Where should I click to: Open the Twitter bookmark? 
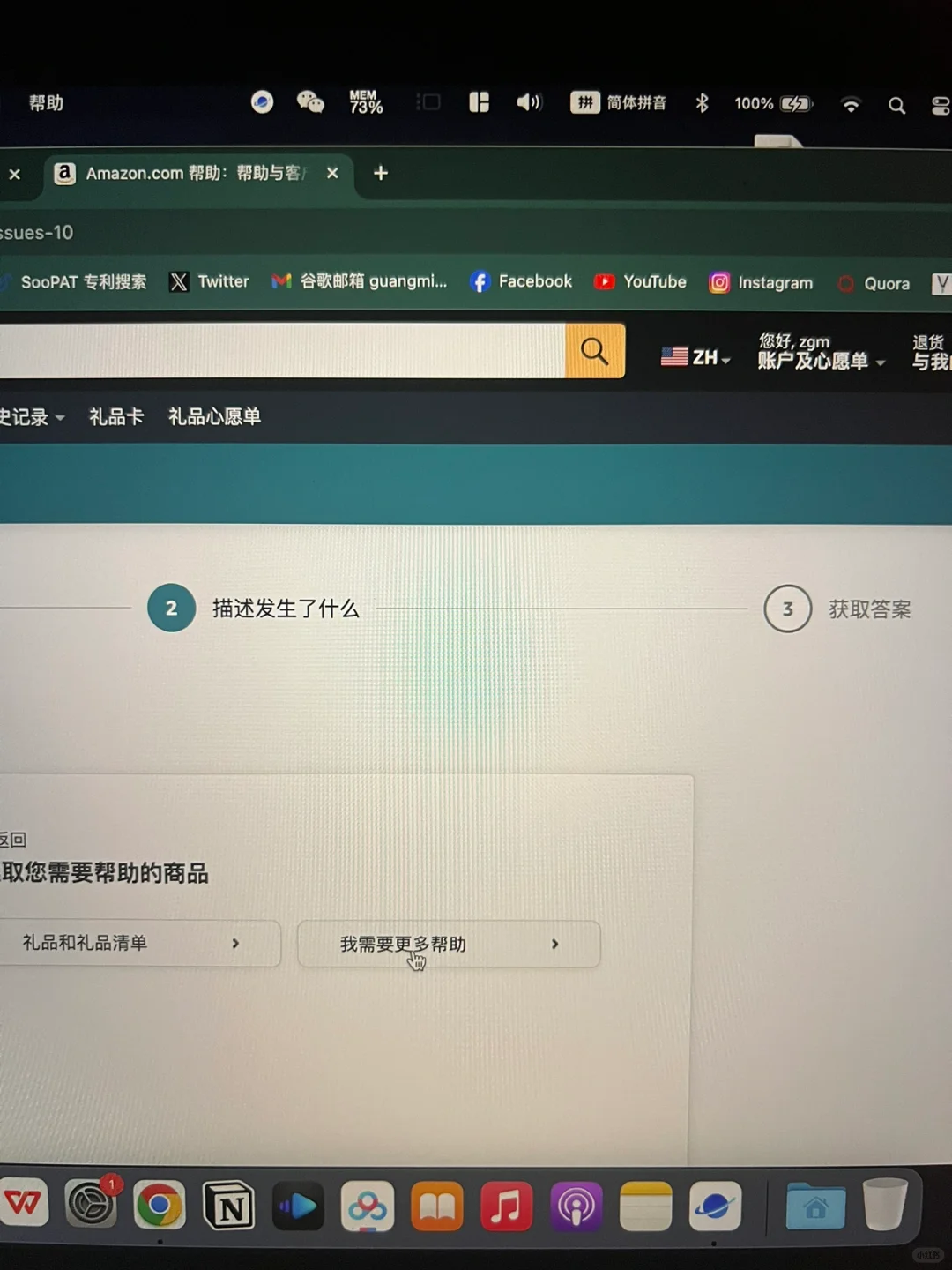[209, 281]
